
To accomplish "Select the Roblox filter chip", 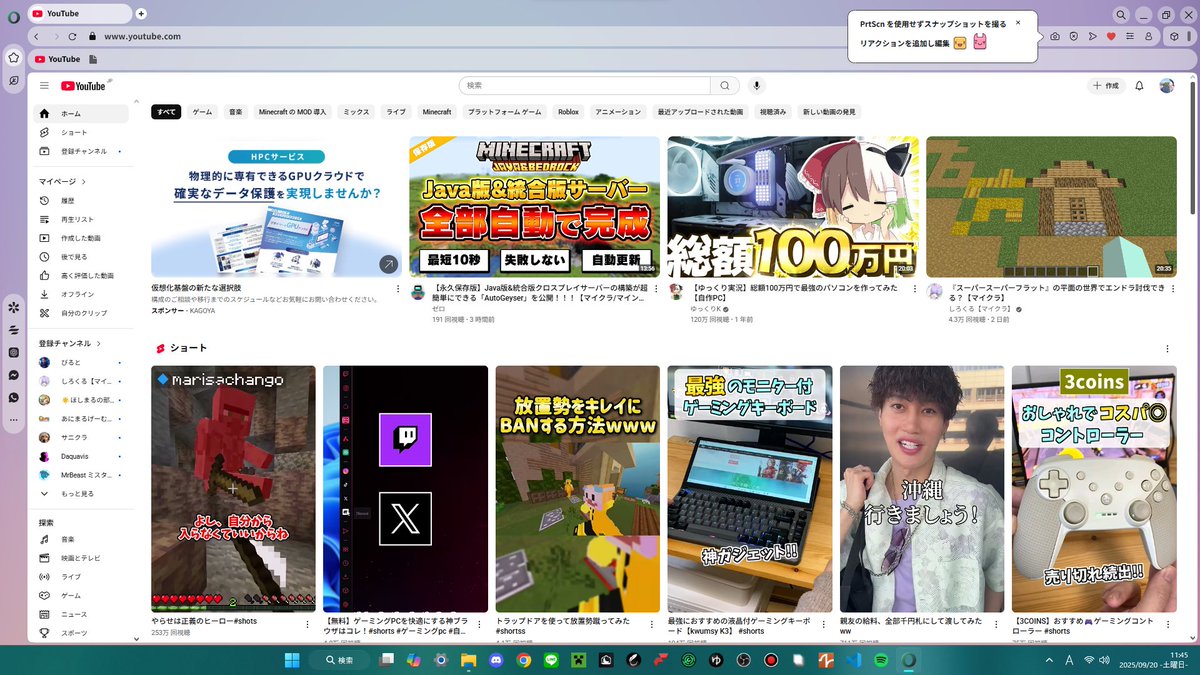I will (x=568, y=112).
